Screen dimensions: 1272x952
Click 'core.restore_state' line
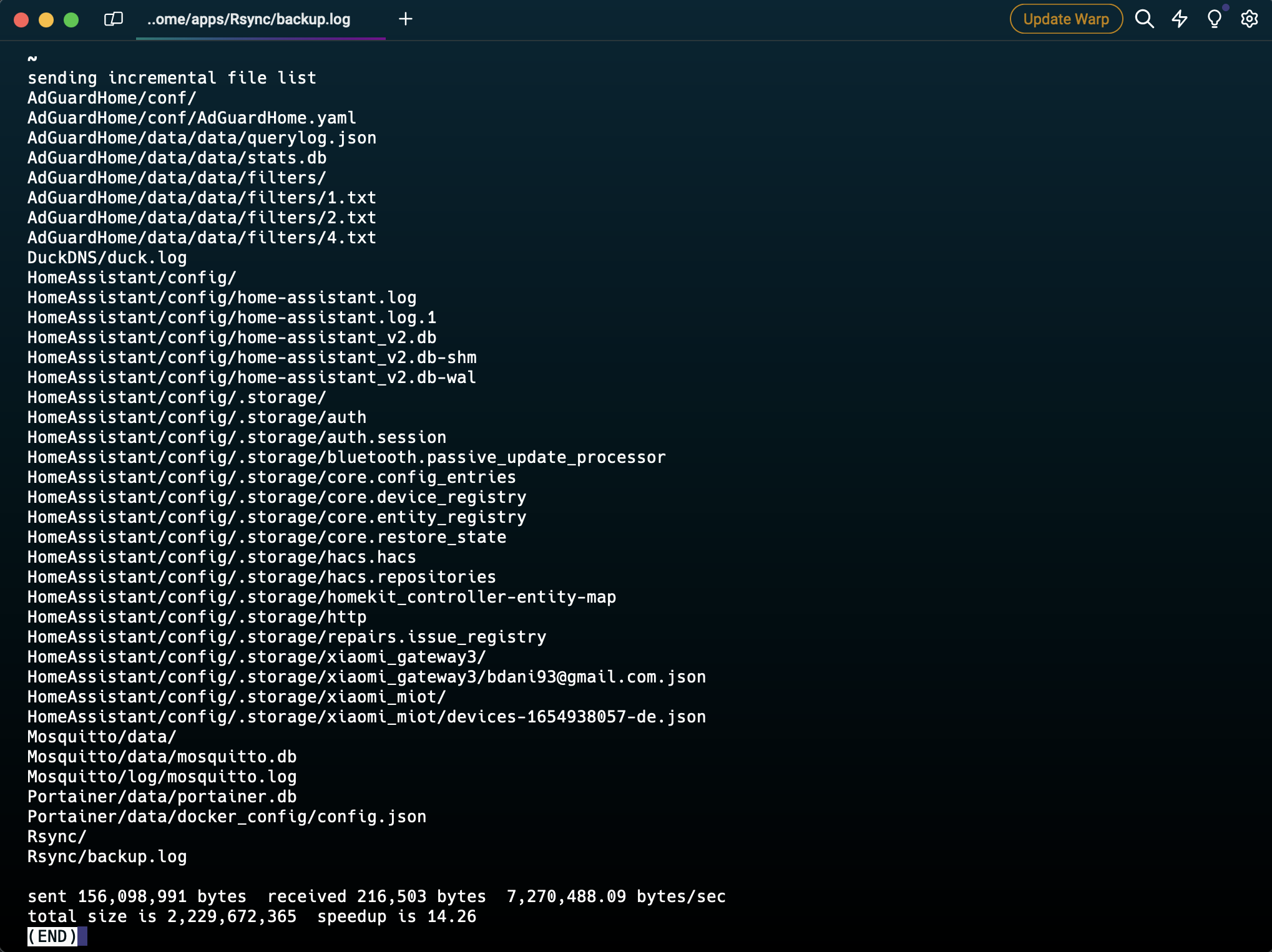(267, 537)
